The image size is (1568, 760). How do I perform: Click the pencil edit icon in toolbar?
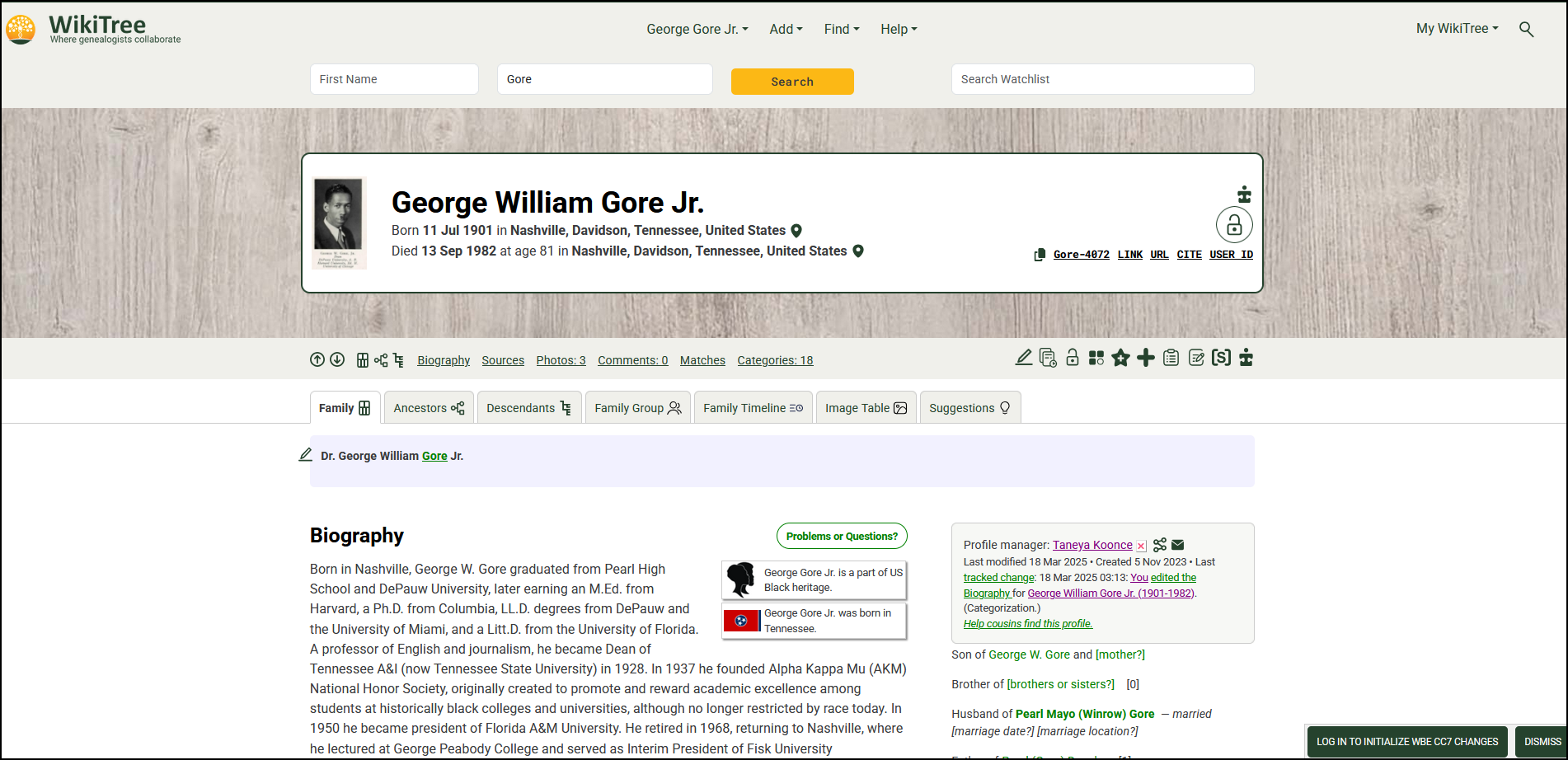click(1024, 358)
